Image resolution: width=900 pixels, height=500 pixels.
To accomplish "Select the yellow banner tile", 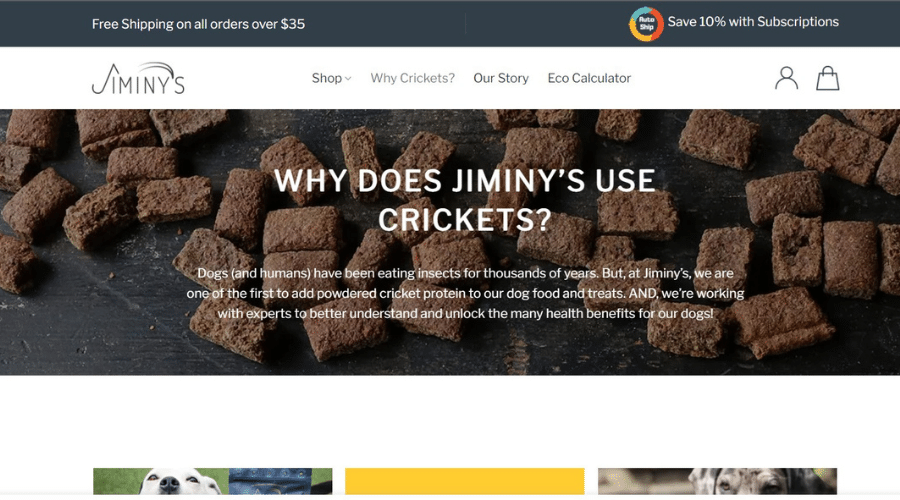I will 464,481.
